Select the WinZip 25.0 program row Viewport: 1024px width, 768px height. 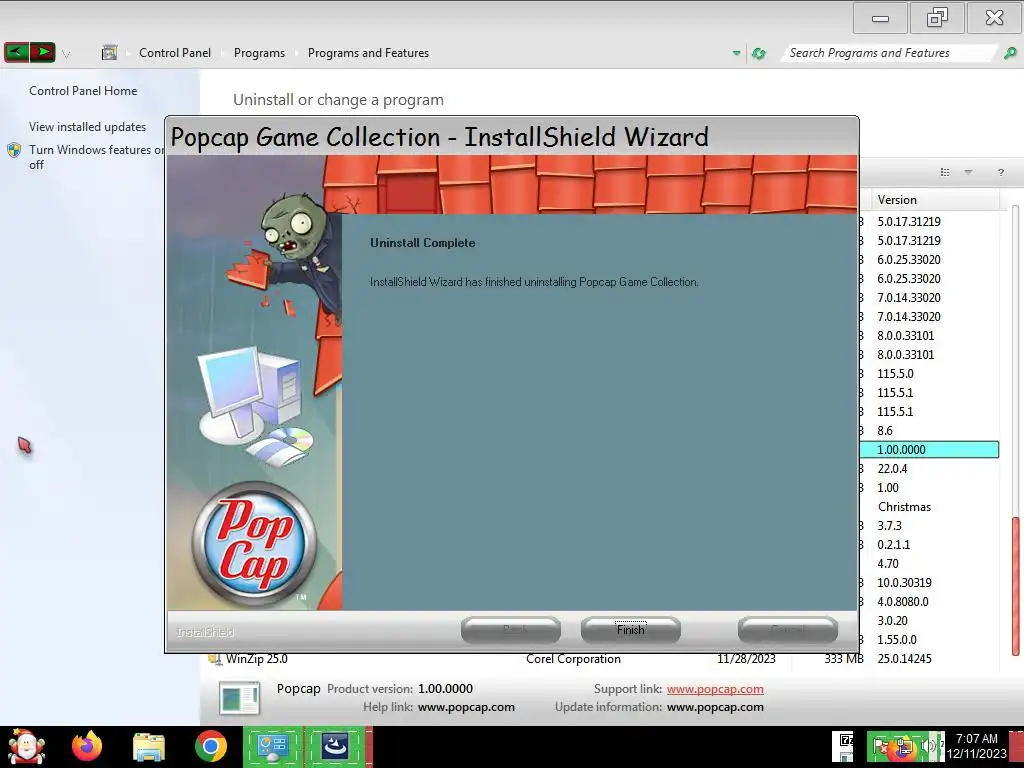(603, 659)
